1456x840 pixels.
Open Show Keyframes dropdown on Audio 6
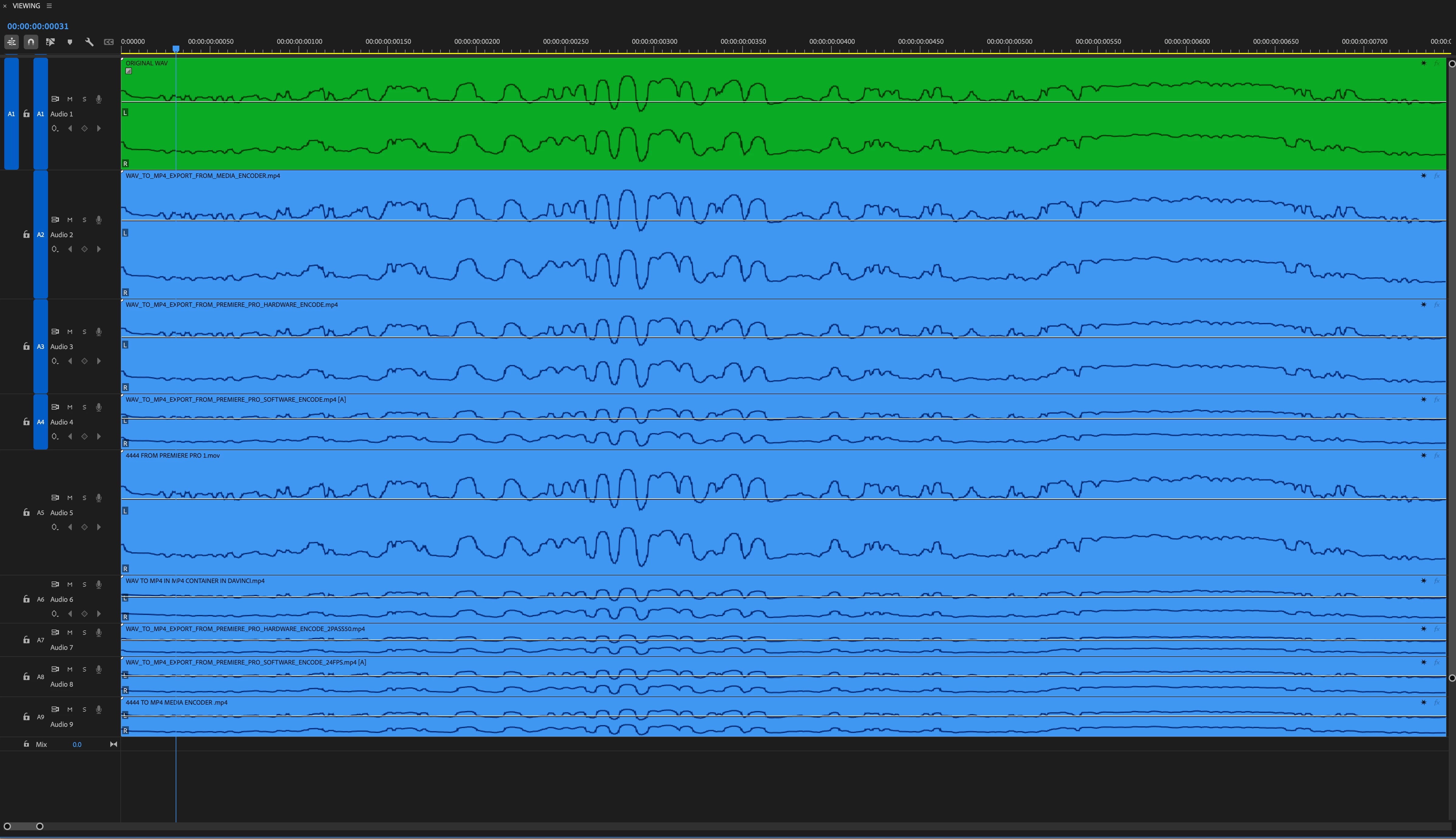[x=55, y=614]
